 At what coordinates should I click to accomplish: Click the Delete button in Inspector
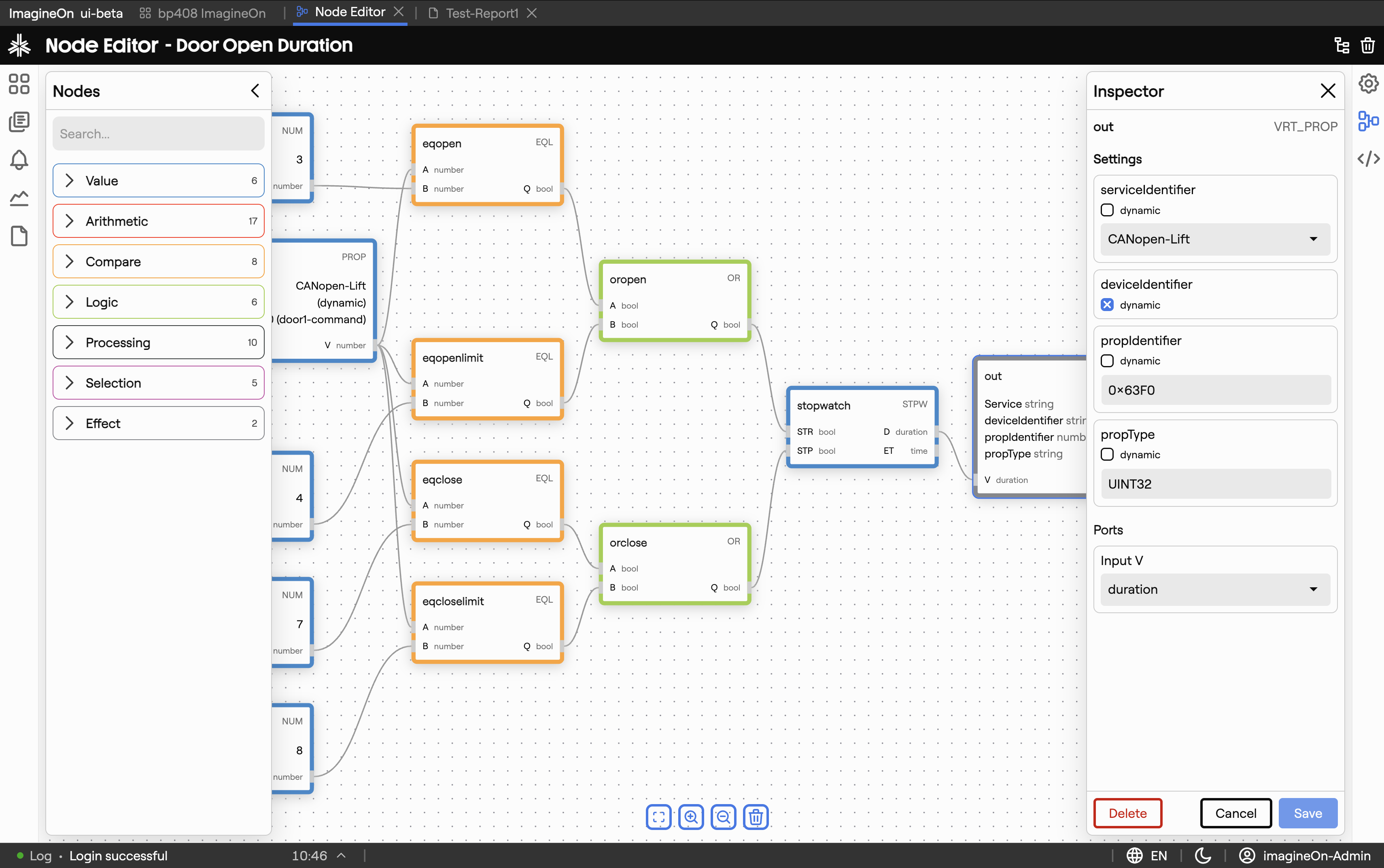1127,813
